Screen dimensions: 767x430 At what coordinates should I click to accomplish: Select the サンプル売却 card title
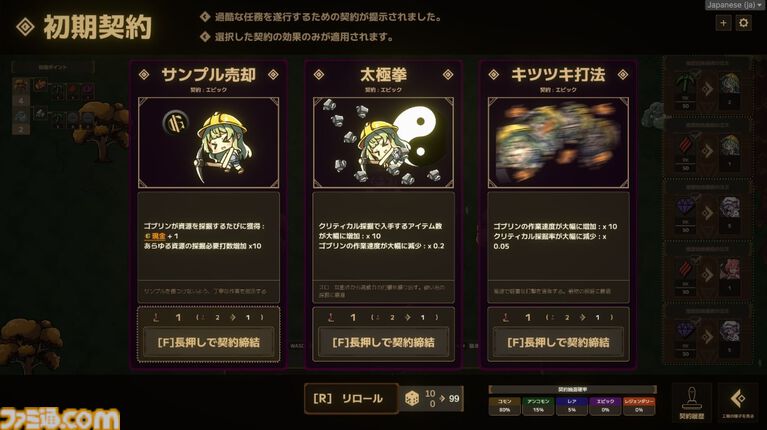click(x=208, y=75)
